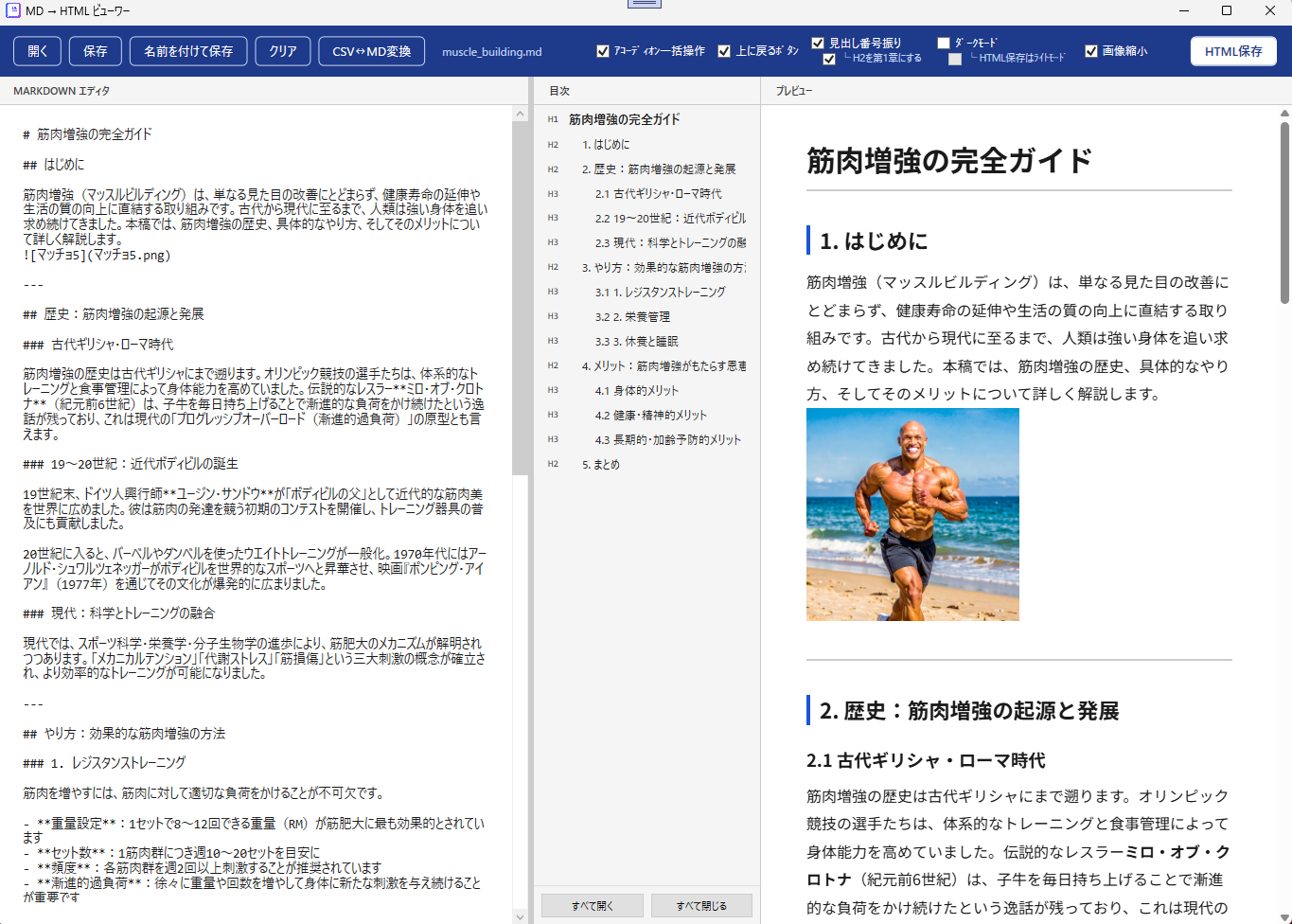Uncheck H2を第1章にする option
Image resolution: width=1292 pixels, height=924 pixels.
pyautogui.click(x=829, y=59)
